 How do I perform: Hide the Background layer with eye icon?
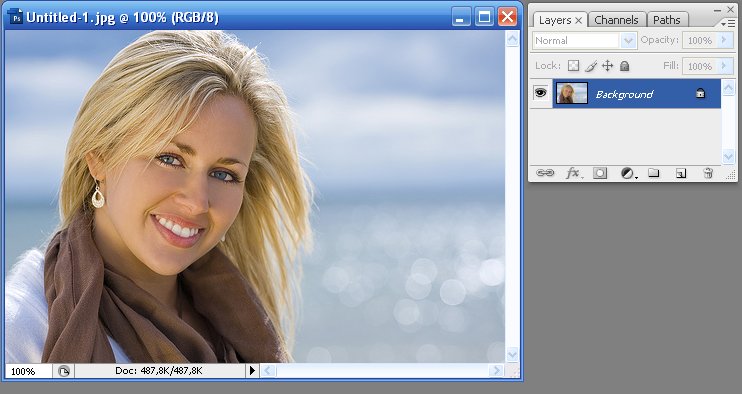540,93
